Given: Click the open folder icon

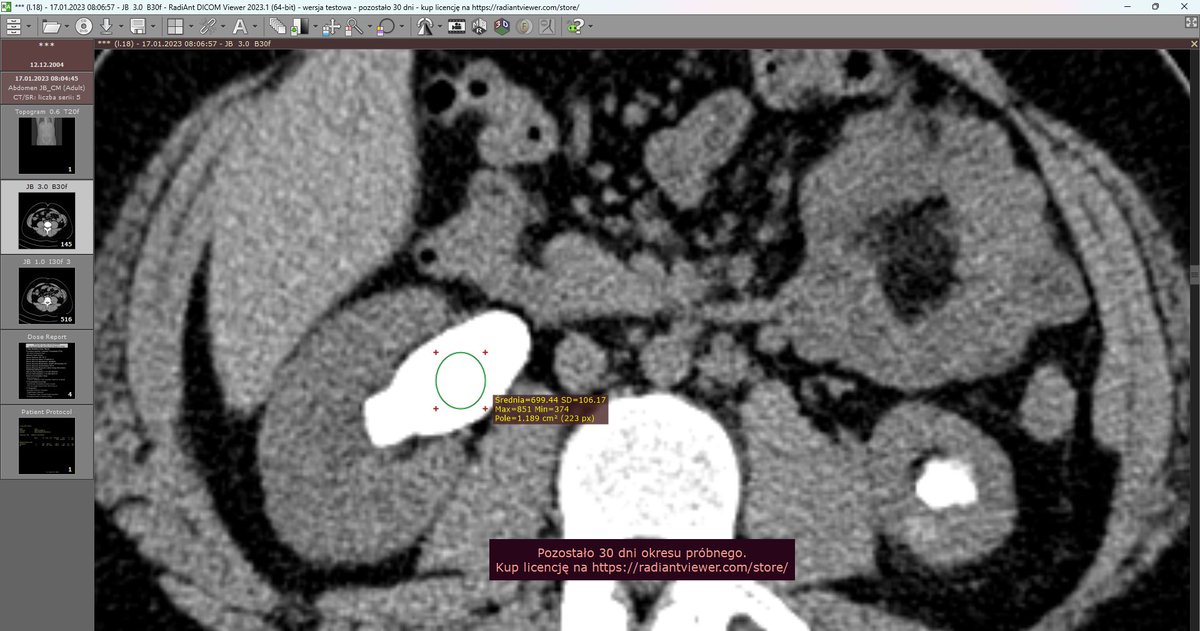Looking at the screenshot, I should click(x=51, y=26).
